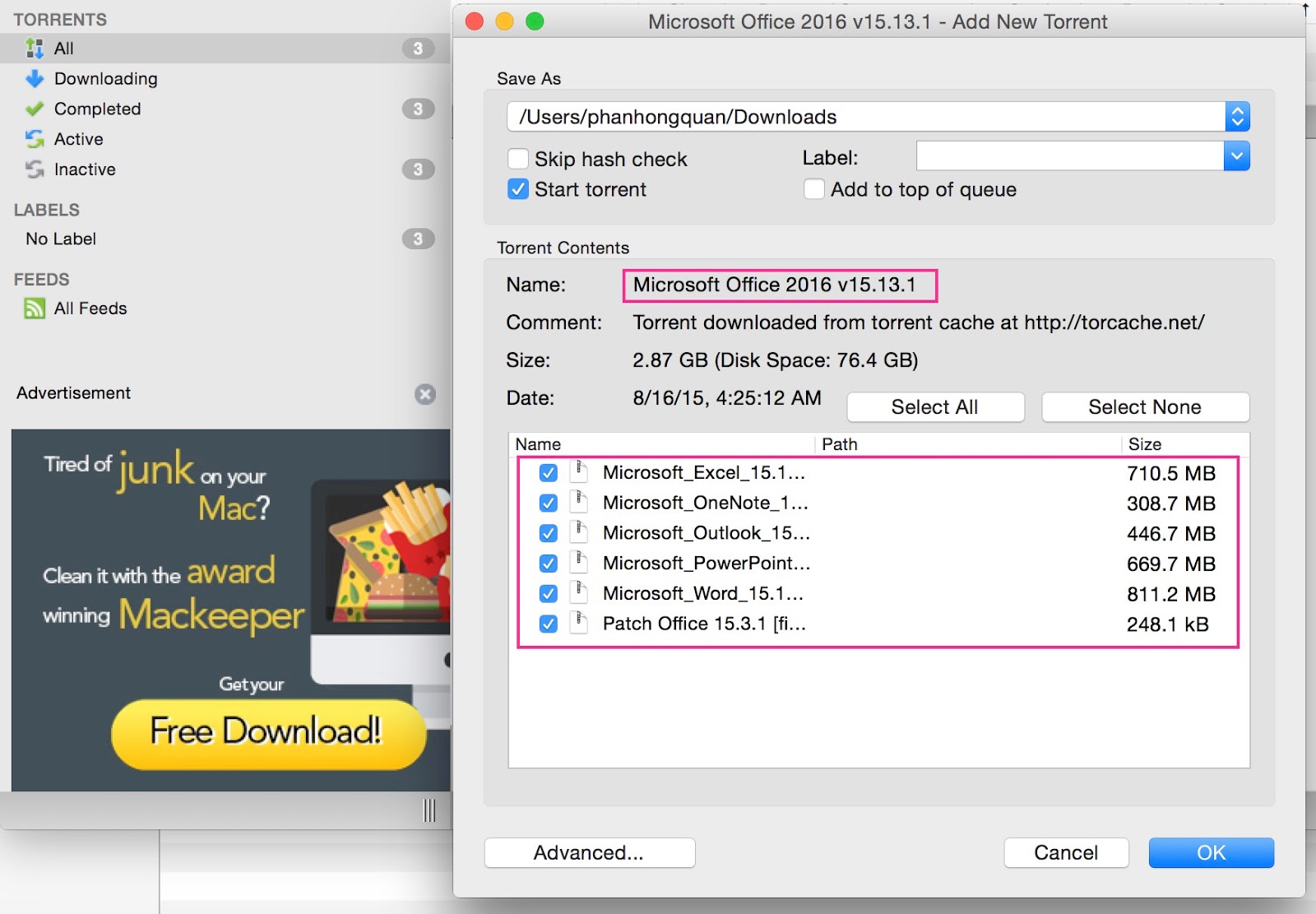Click the green zoom button of the dialog

(x=535, y=21)
